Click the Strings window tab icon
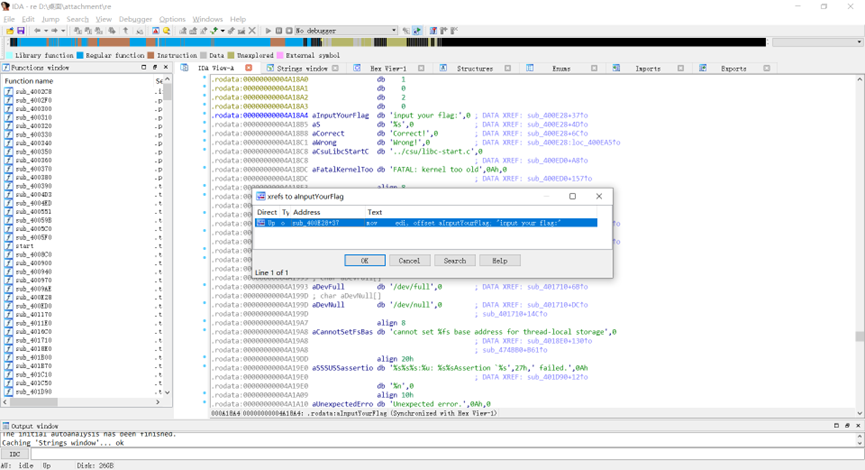Screen dimensions: 865x470 (x=269, y=68)
